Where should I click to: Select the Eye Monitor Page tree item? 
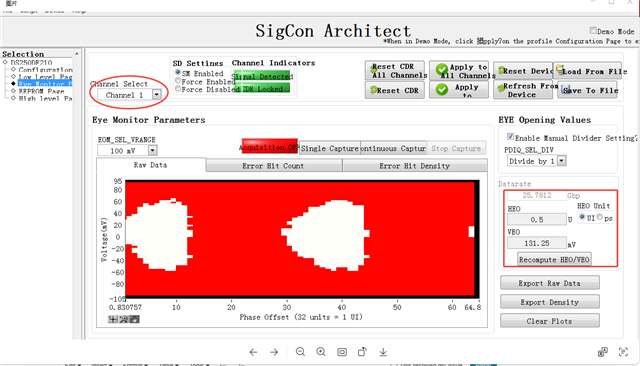click(45, 84)
